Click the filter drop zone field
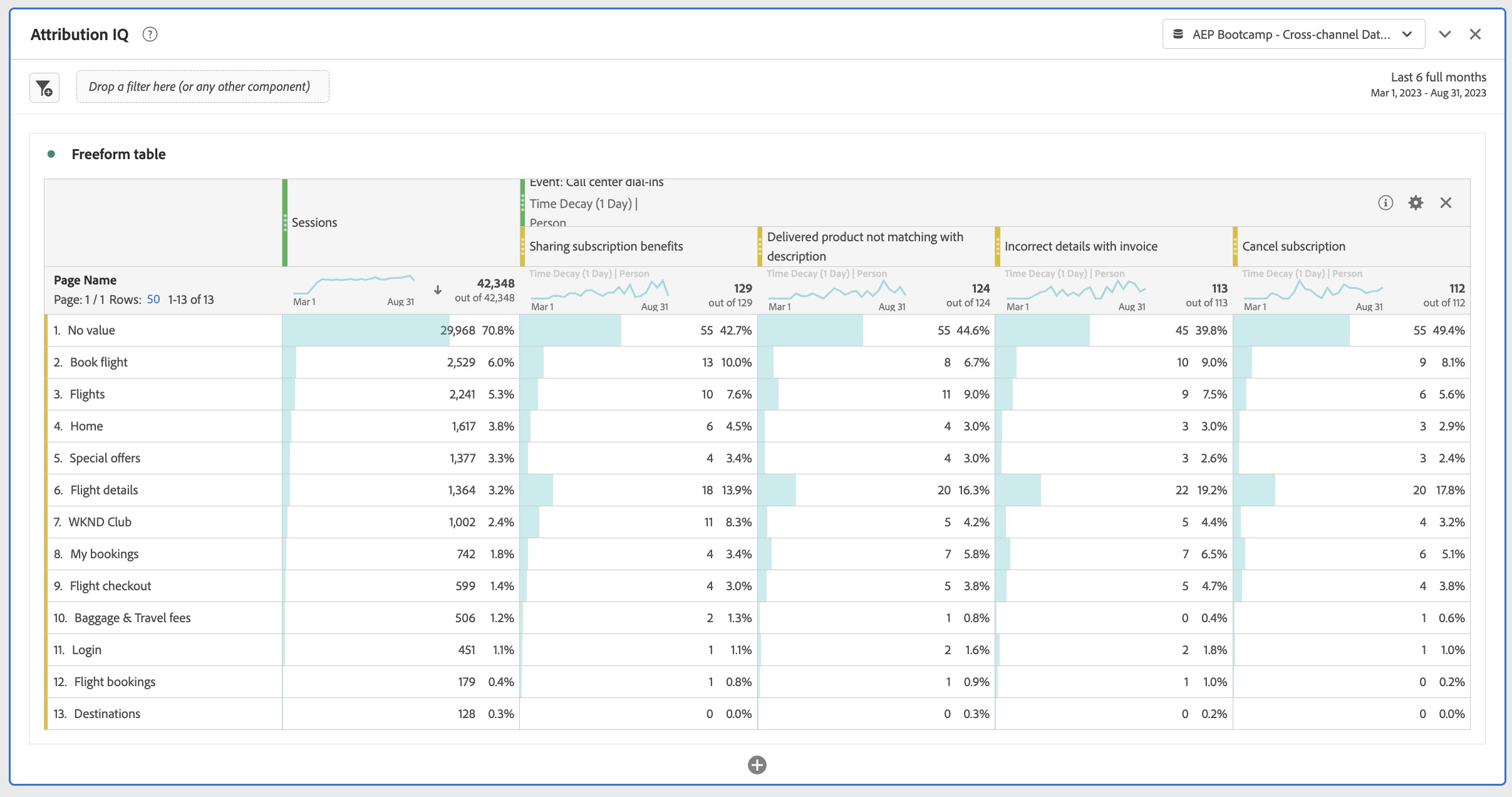The height and width of the screenshot is (797, 1512). [202, 86]
